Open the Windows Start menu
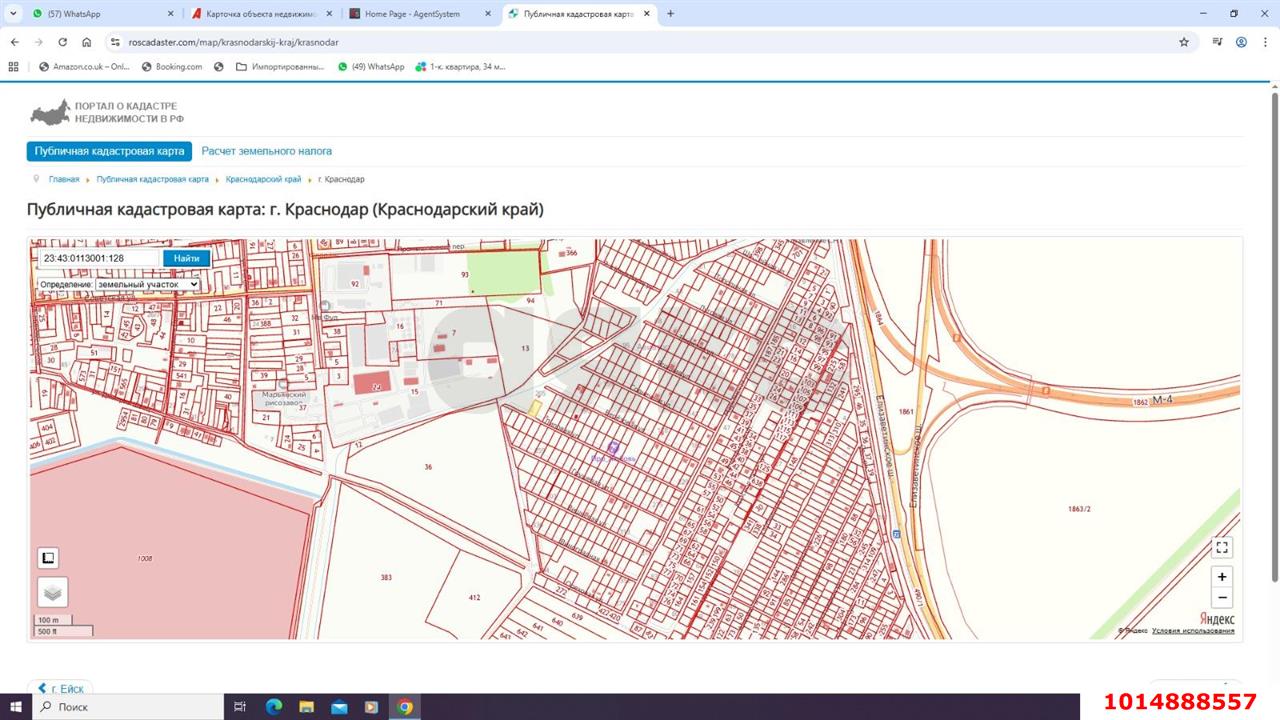The width and height of the screenshot is (1280, 720). click(x=16, y=707)
